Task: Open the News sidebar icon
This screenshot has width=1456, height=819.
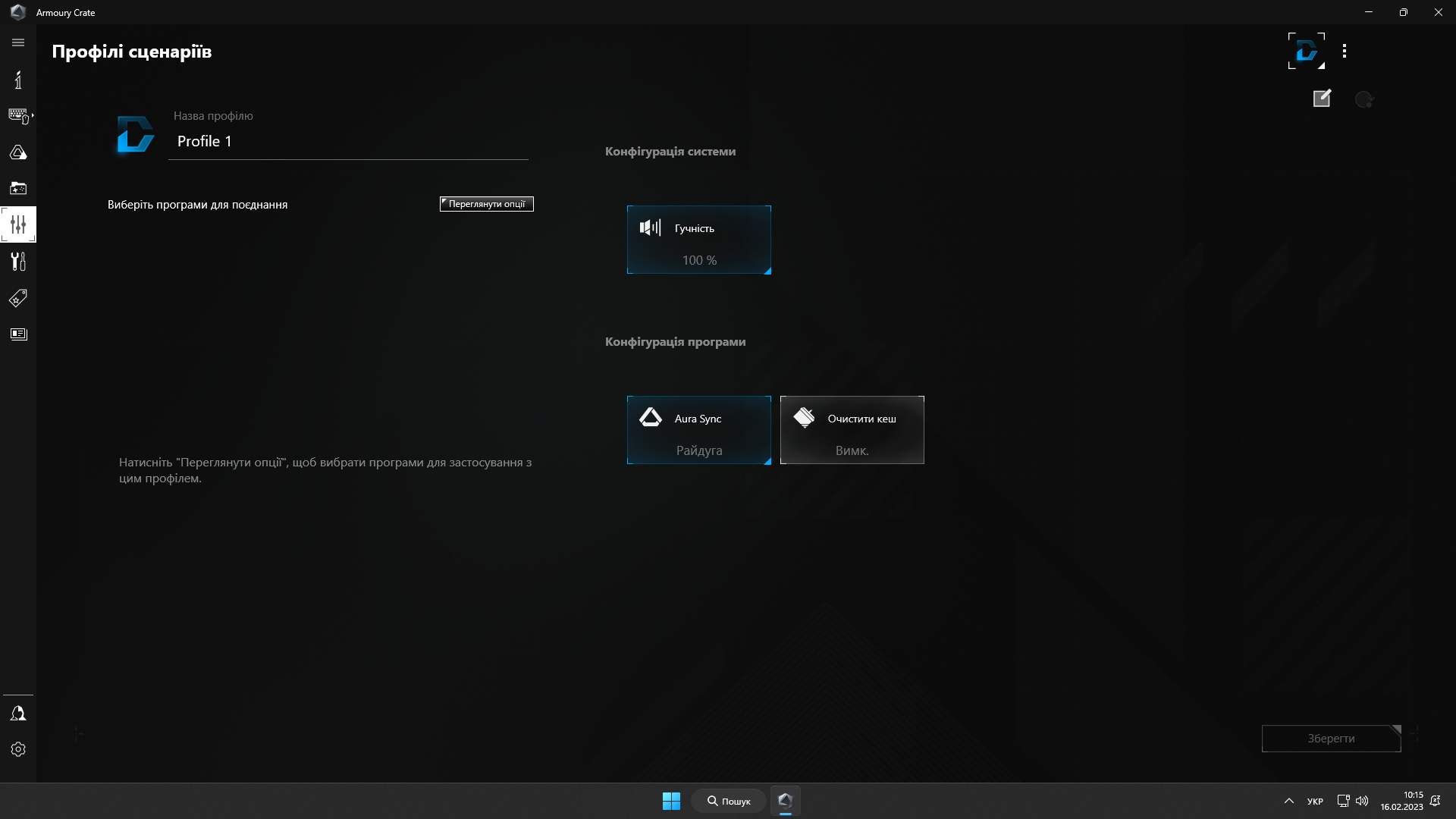Action: coord(18,334)
